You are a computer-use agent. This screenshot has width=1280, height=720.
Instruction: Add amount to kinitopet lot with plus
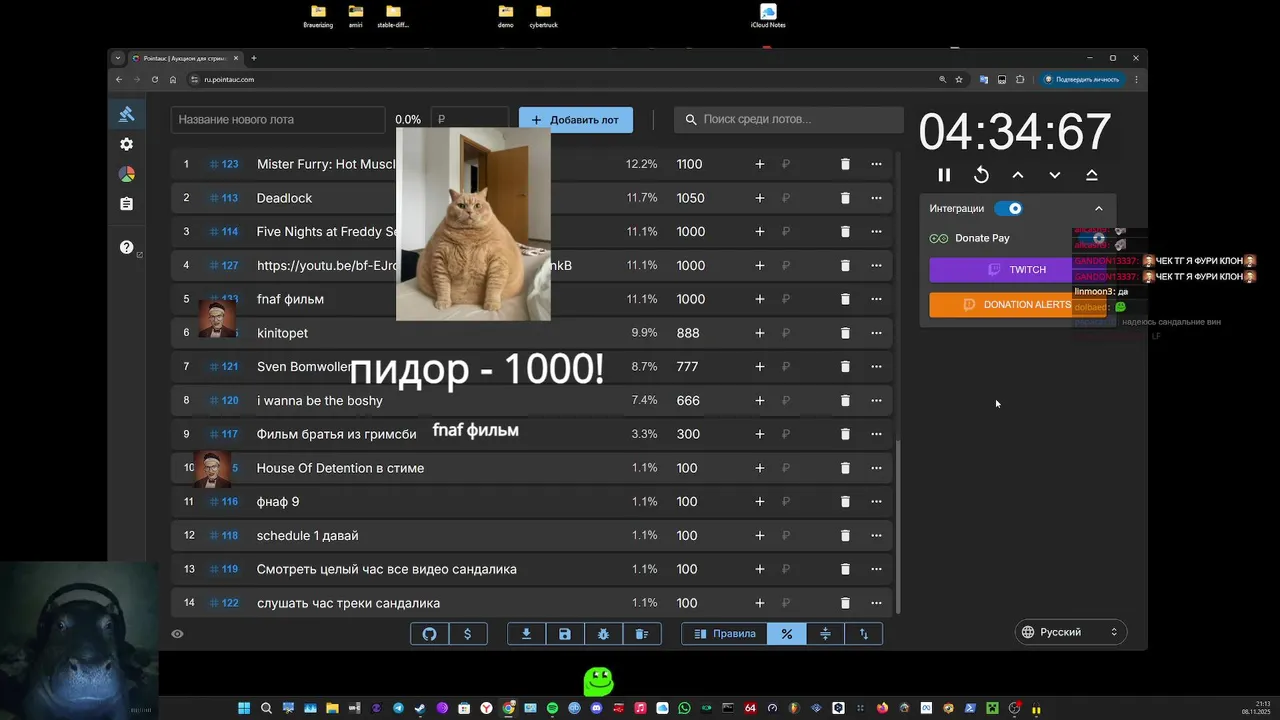[760, 333]
